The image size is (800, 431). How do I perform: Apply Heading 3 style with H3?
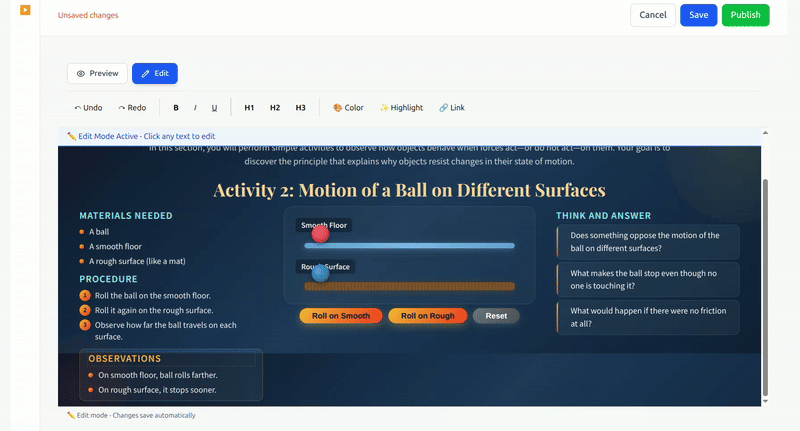[x=301, y=108]
